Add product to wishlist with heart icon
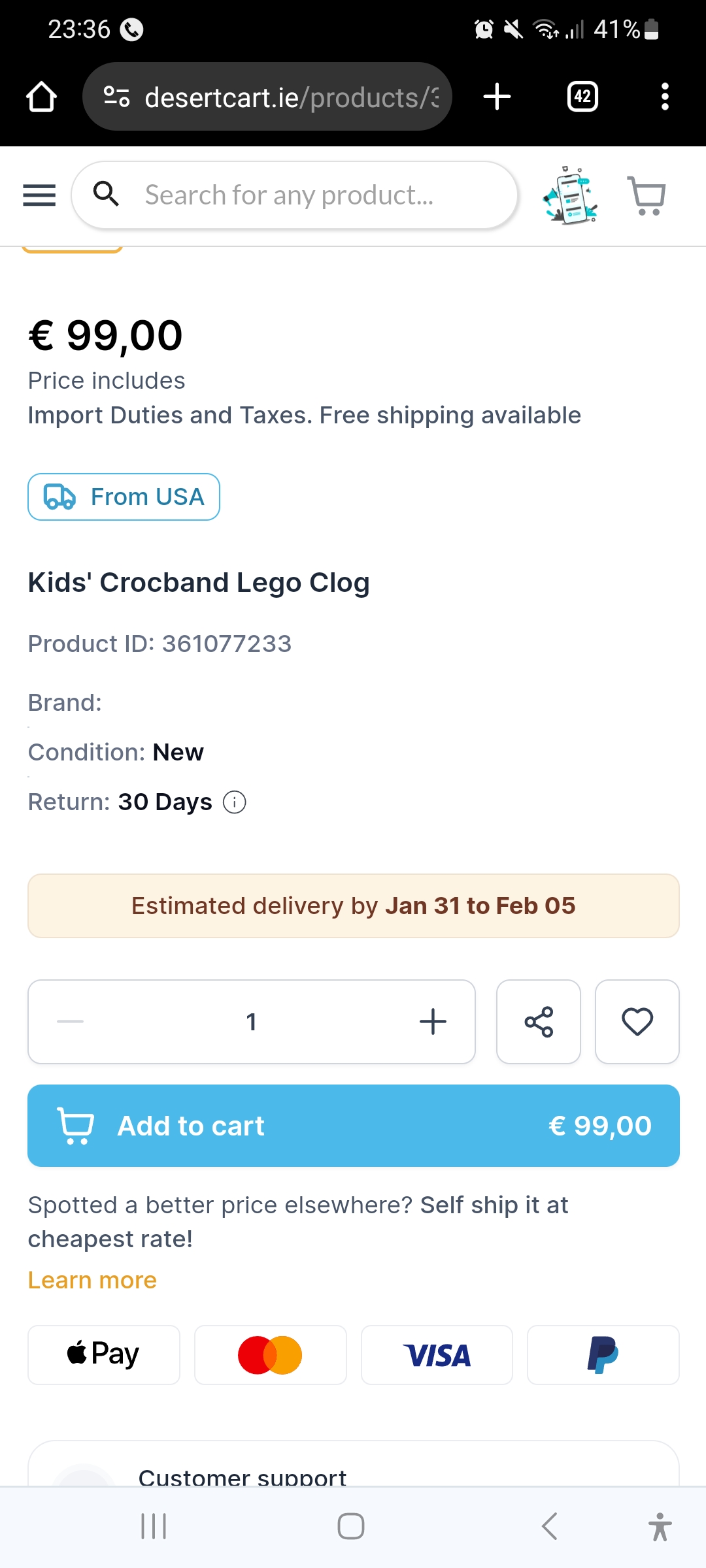Screen dimensions: 706x1568 click(637, 1022)
